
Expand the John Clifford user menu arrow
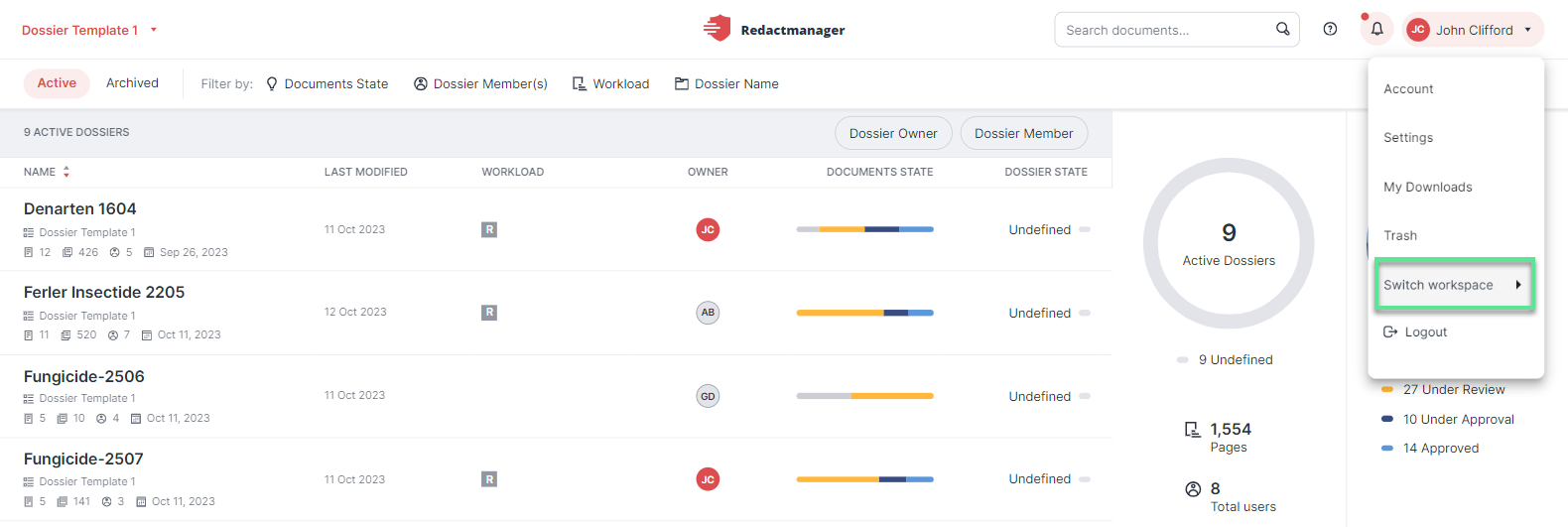click(x=1527, y=30)
